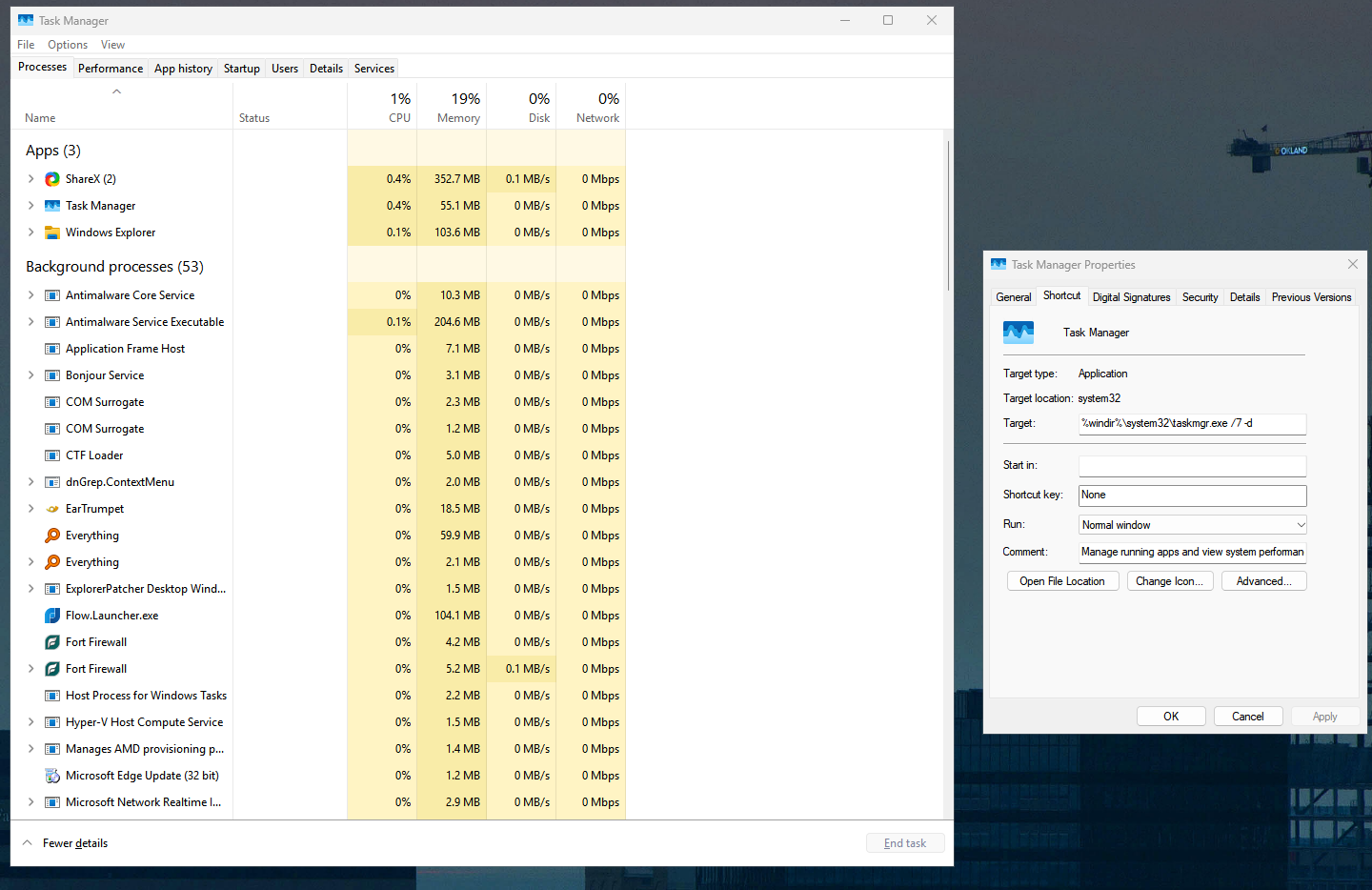Open the Options menu
This screenshot has height=890, width=1372.
click(x=68, y=45)
